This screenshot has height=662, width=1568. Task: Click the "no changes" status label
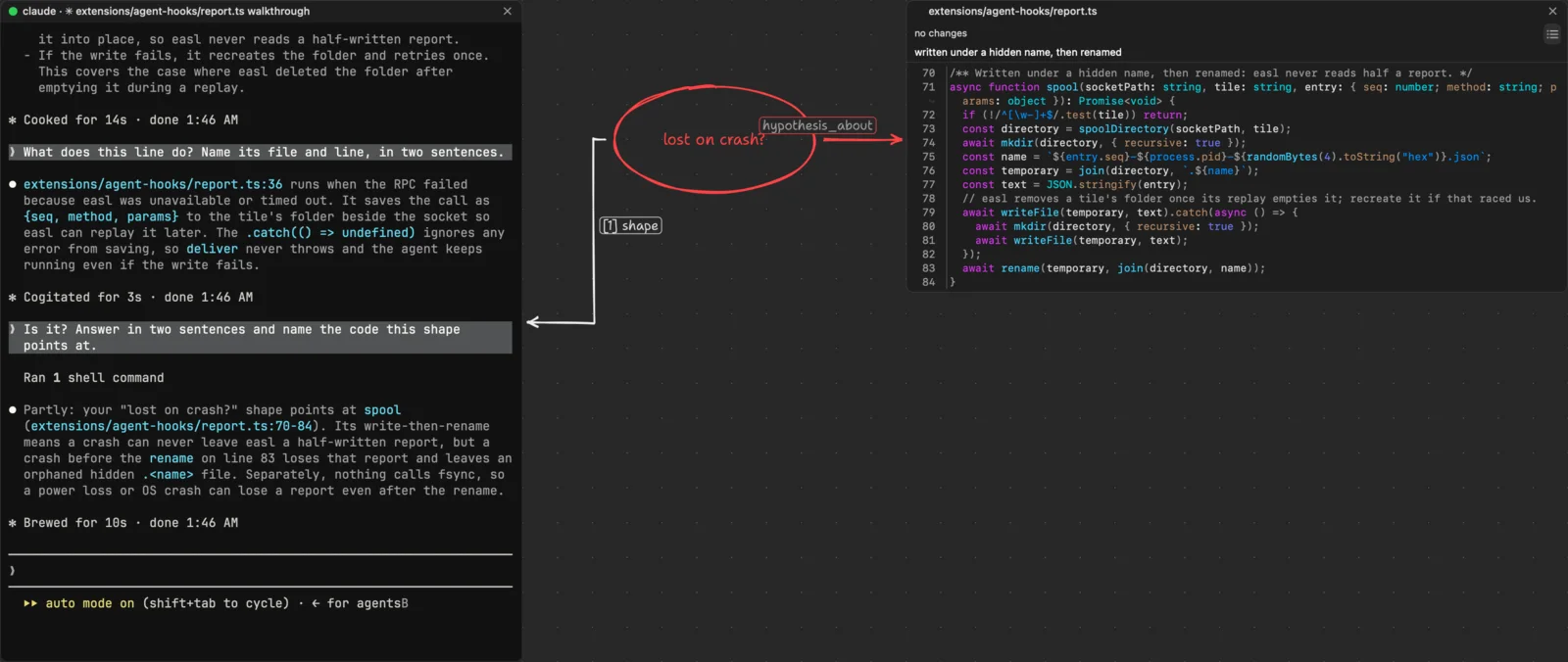click(x=941, y=33)
